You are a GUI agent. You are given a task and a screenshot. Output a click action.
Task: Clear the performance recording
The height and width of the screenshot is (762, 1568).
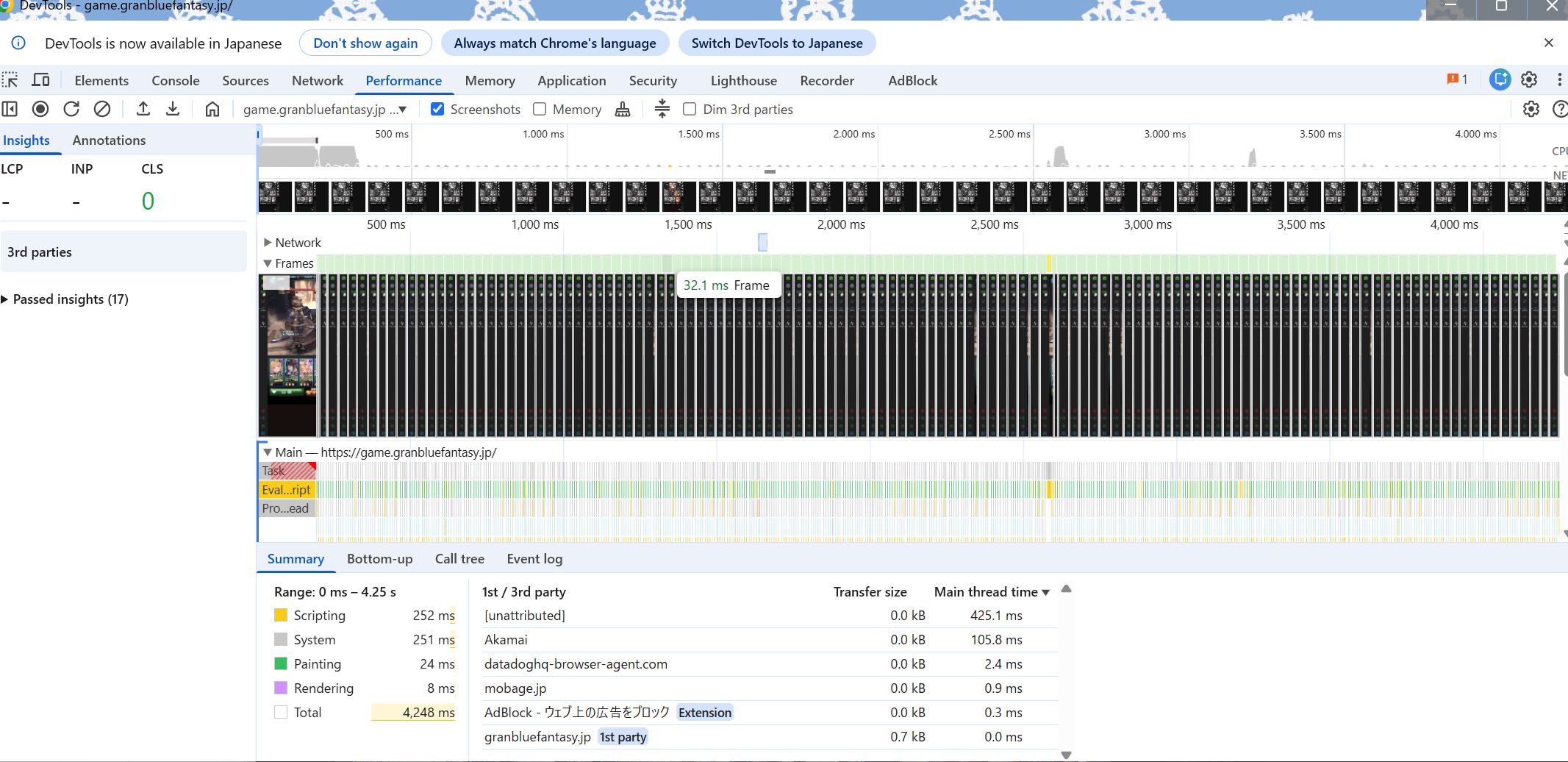tap(102, 109)
